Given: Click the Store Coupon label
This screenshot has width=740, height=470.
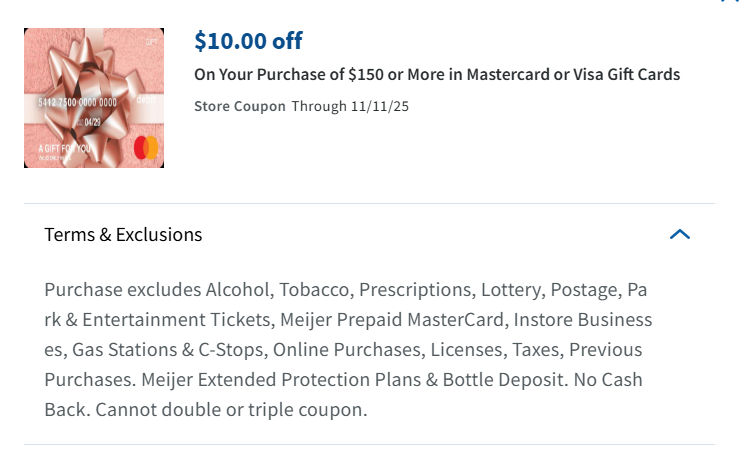Looking at the screenshot, I should coord(239,106).
